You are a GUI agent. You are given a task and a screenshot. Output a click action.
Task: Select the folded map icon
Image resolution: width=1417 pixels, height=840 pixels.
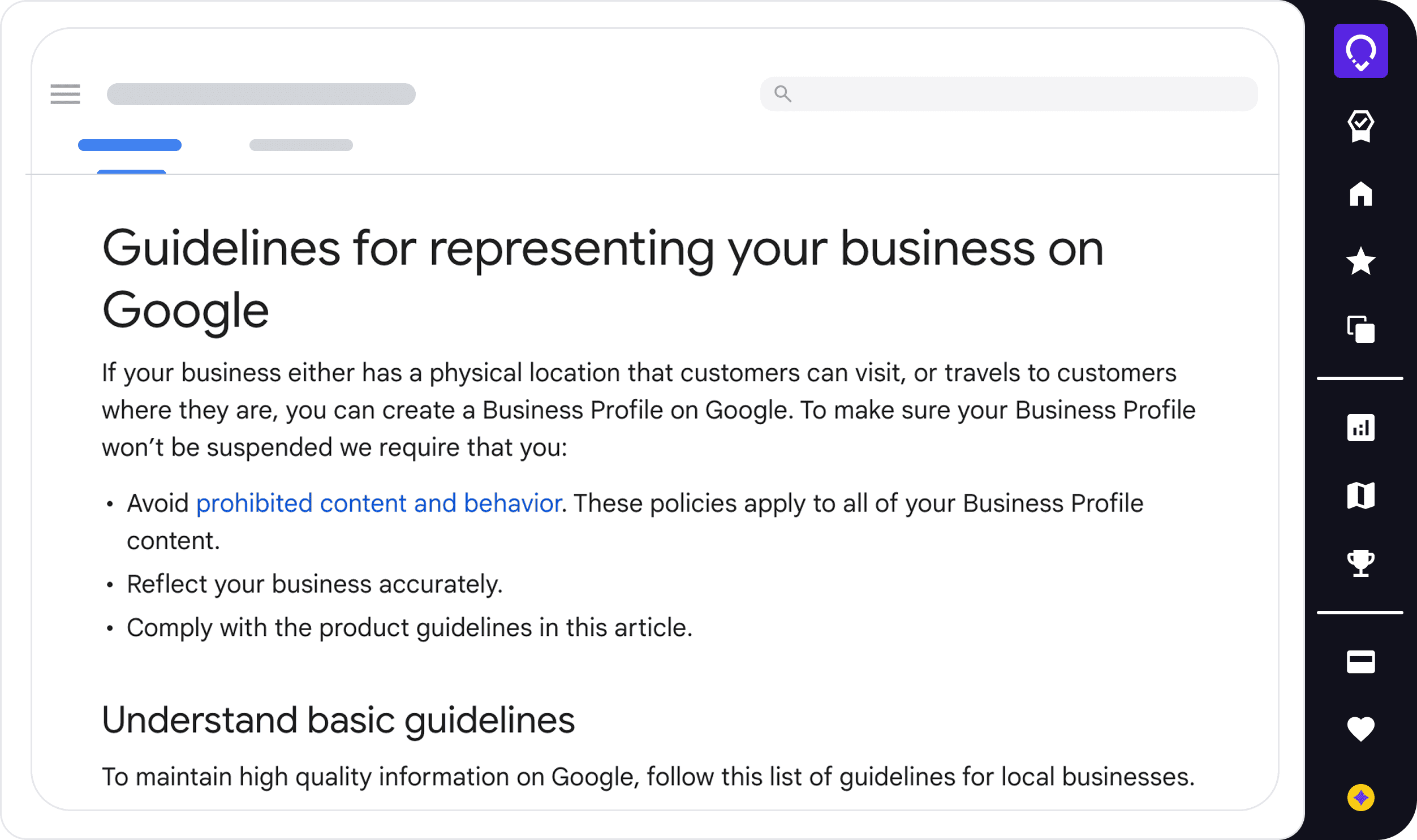pyautogui.click(x=1360, y=496)
